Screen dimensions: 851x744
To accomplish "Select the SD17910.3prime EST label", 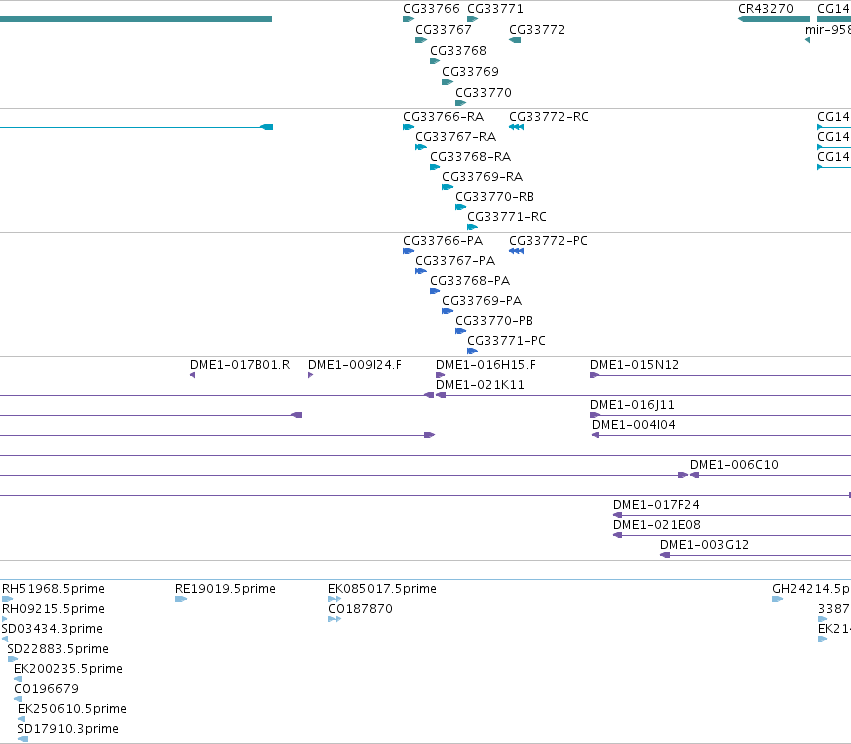I will click(68, 729).
